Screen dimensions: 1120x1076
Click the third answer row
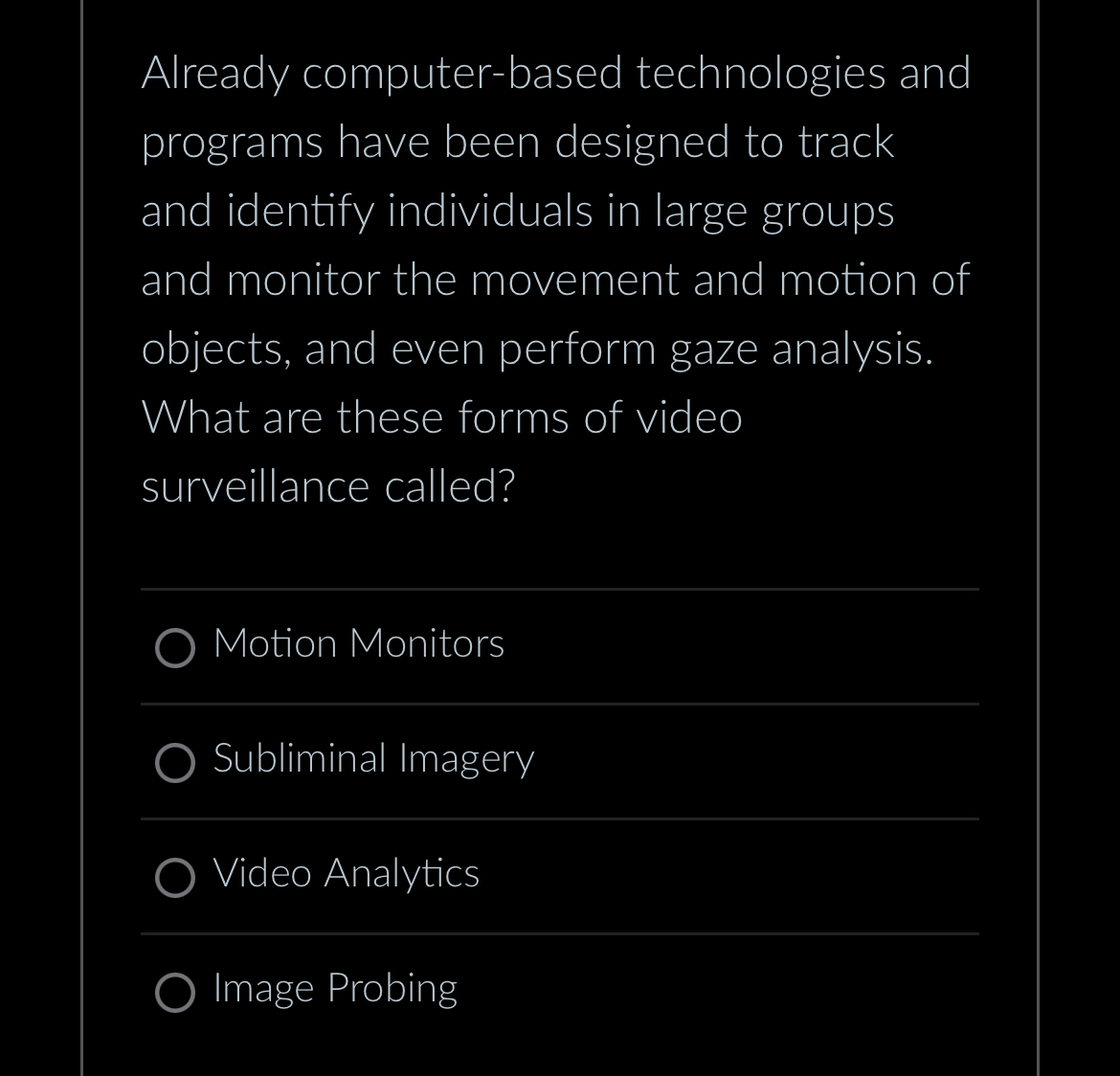tap(559, 876)
